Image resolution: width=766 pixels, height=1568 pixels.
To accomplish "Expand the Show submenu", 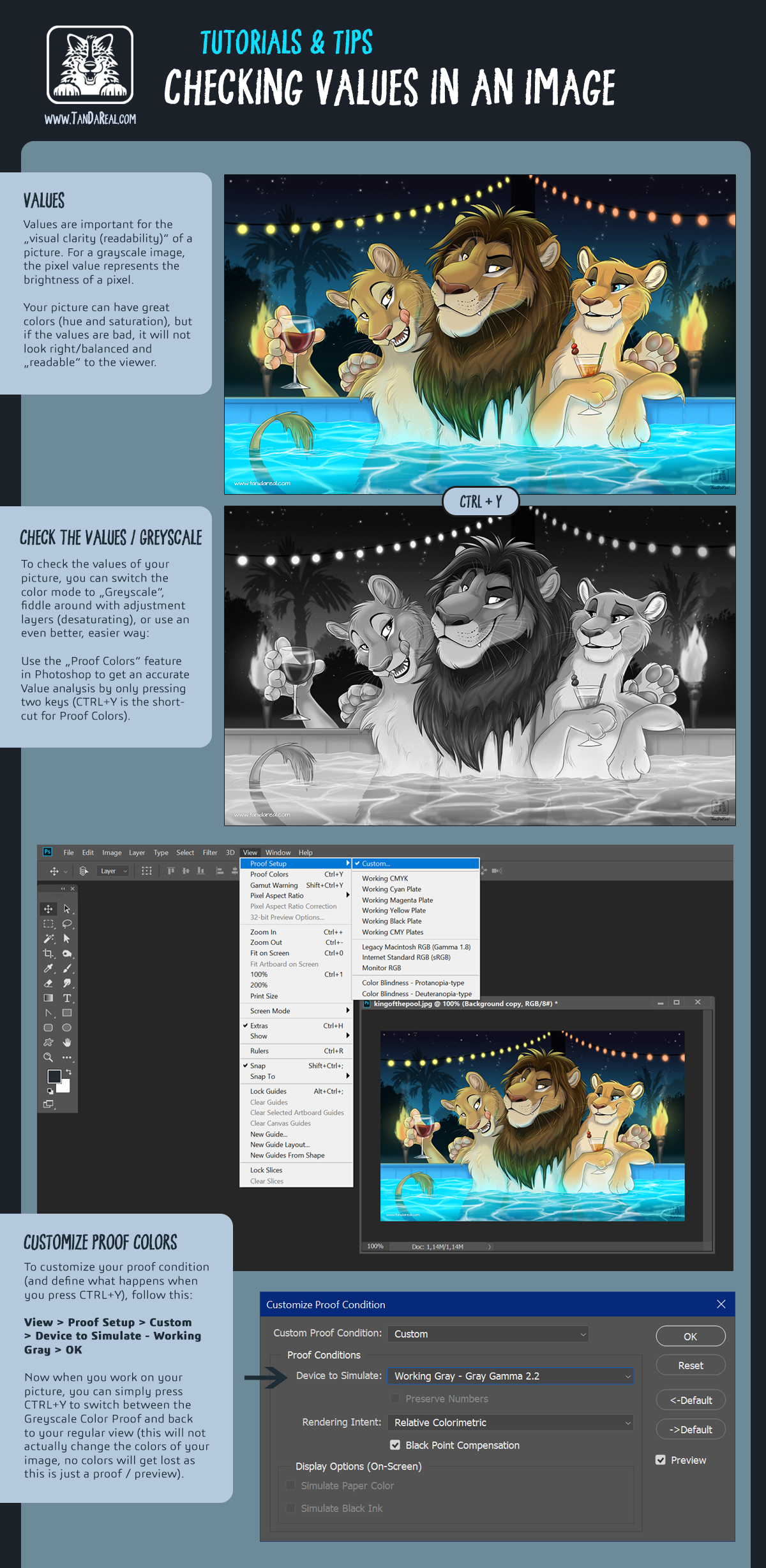I will click(x=296, y=1036).
